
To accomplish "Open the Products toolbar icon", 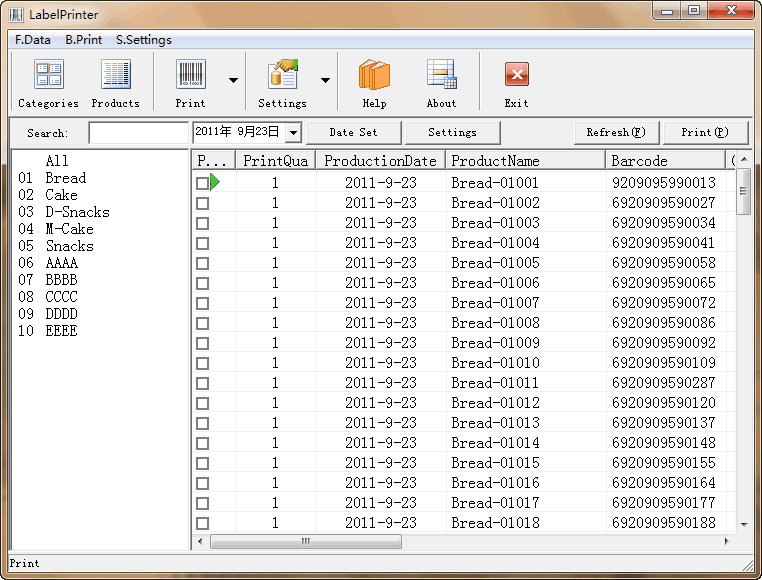I will (x=116, y=76).
